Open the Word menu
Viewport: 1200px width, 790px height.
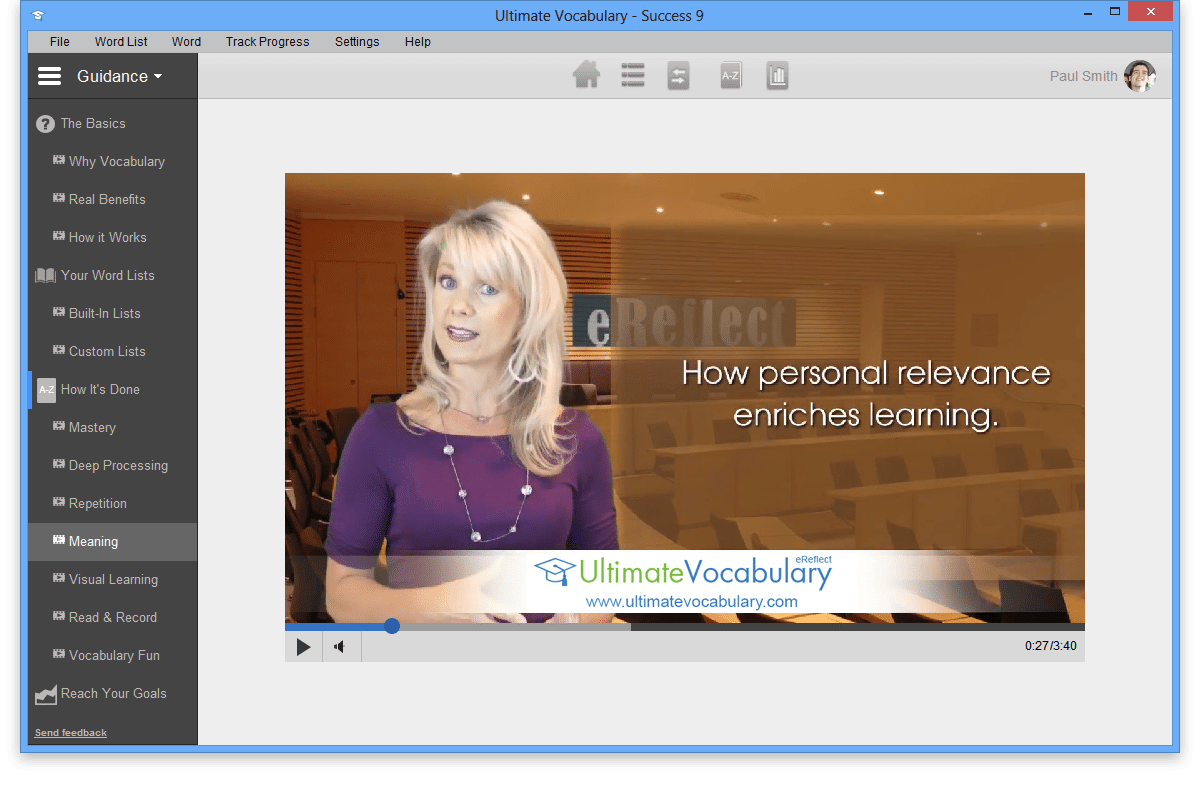[186, 42]
